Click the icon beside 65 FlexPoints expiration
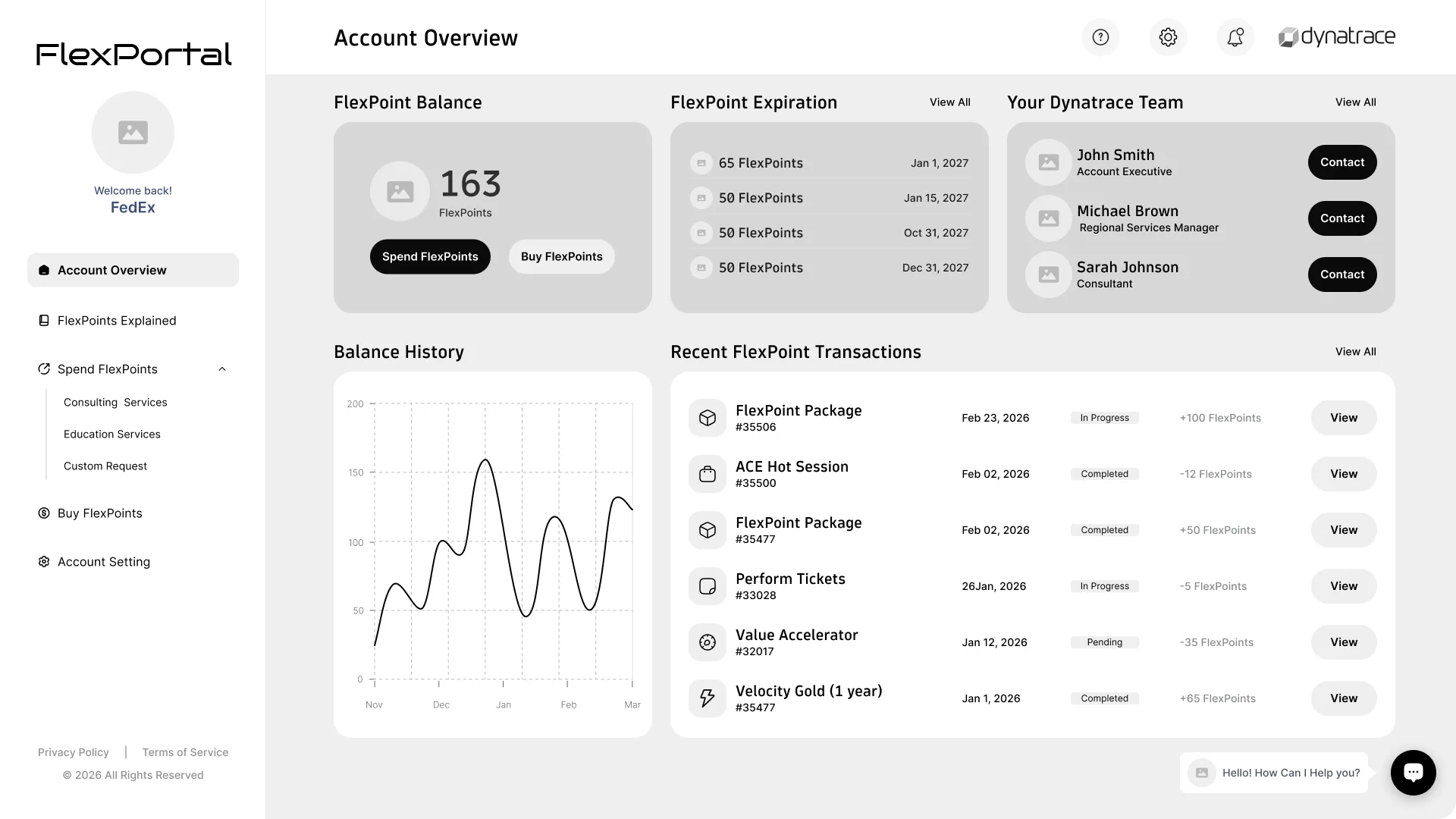Image resolution: width=1456 pixels, height=819 pixels. click(x=701, y=163)
